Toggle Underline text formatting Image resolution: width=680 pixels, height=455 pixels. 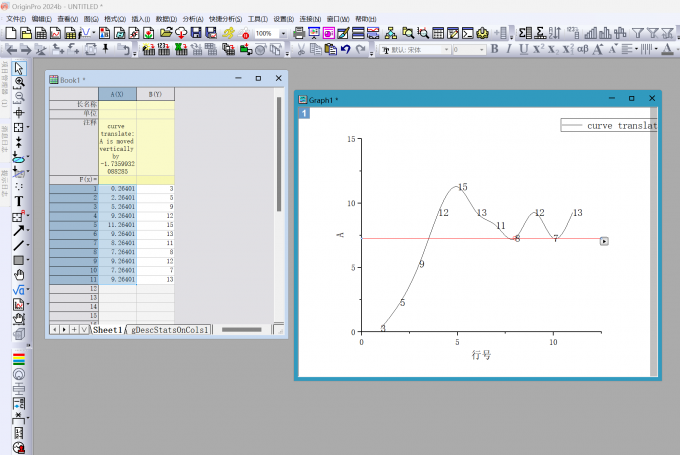pyautogui.click(x=523, y=49)
